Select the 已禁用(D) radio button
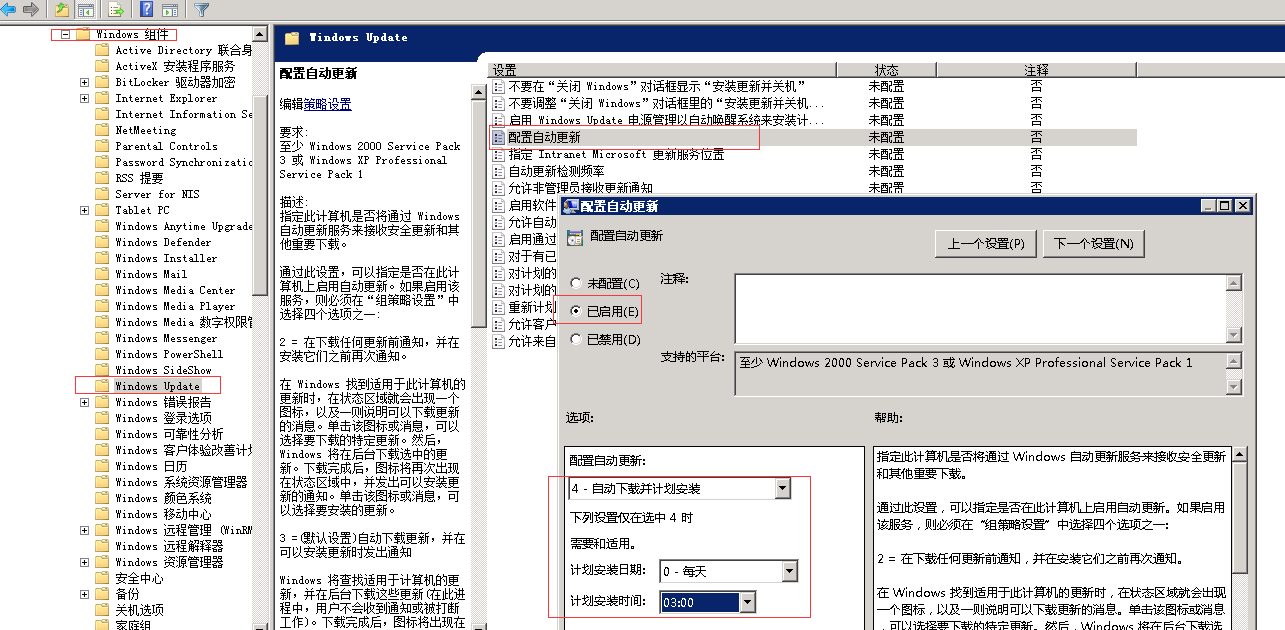 (575, 339)
